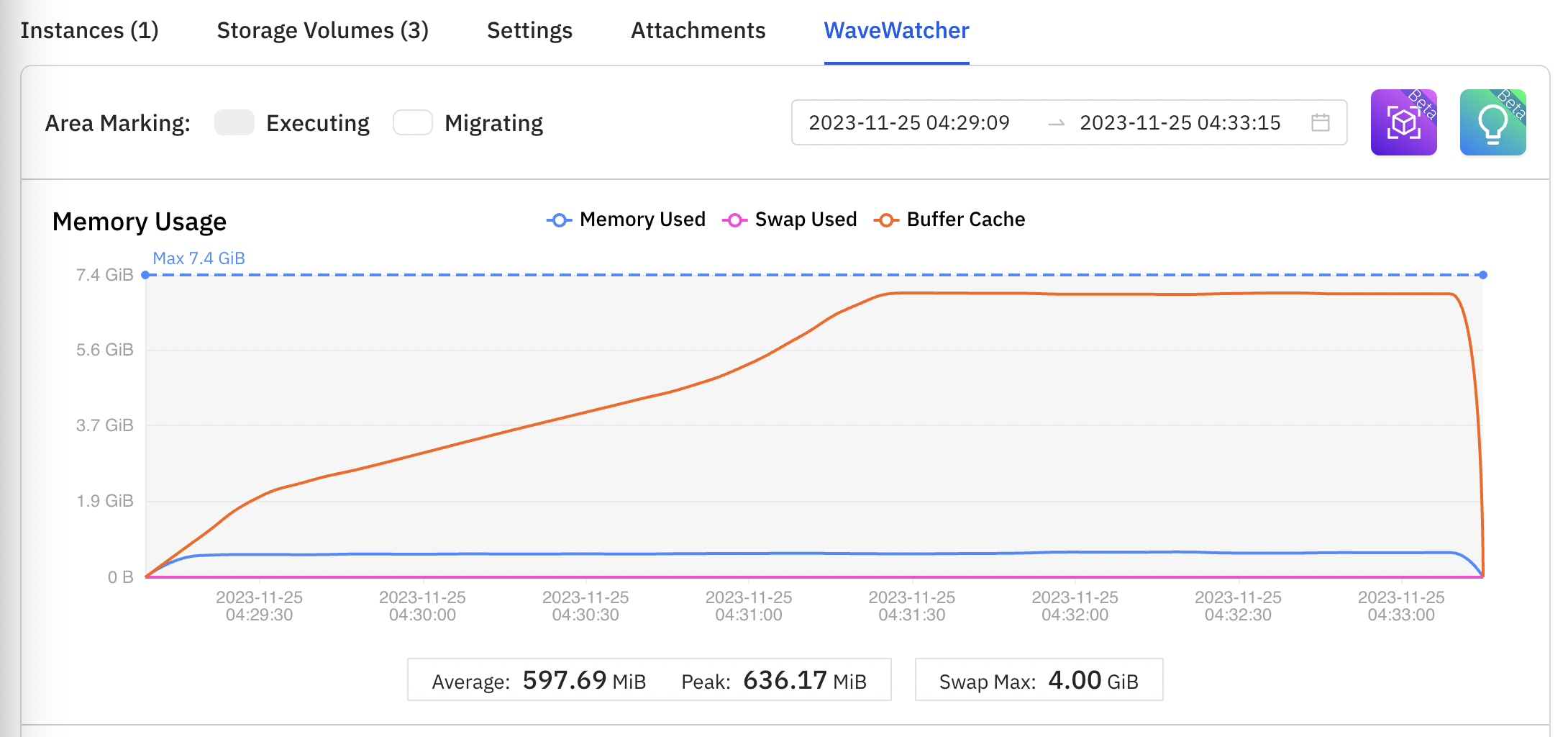This screenshot has height=737, width=1568.
Task: Open the Storage Volumes (3) tab
Action: tap(322, 30)
